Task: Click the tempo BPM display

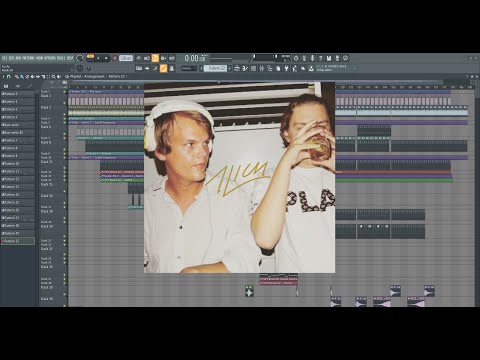Action: click(x=126, y=58)
